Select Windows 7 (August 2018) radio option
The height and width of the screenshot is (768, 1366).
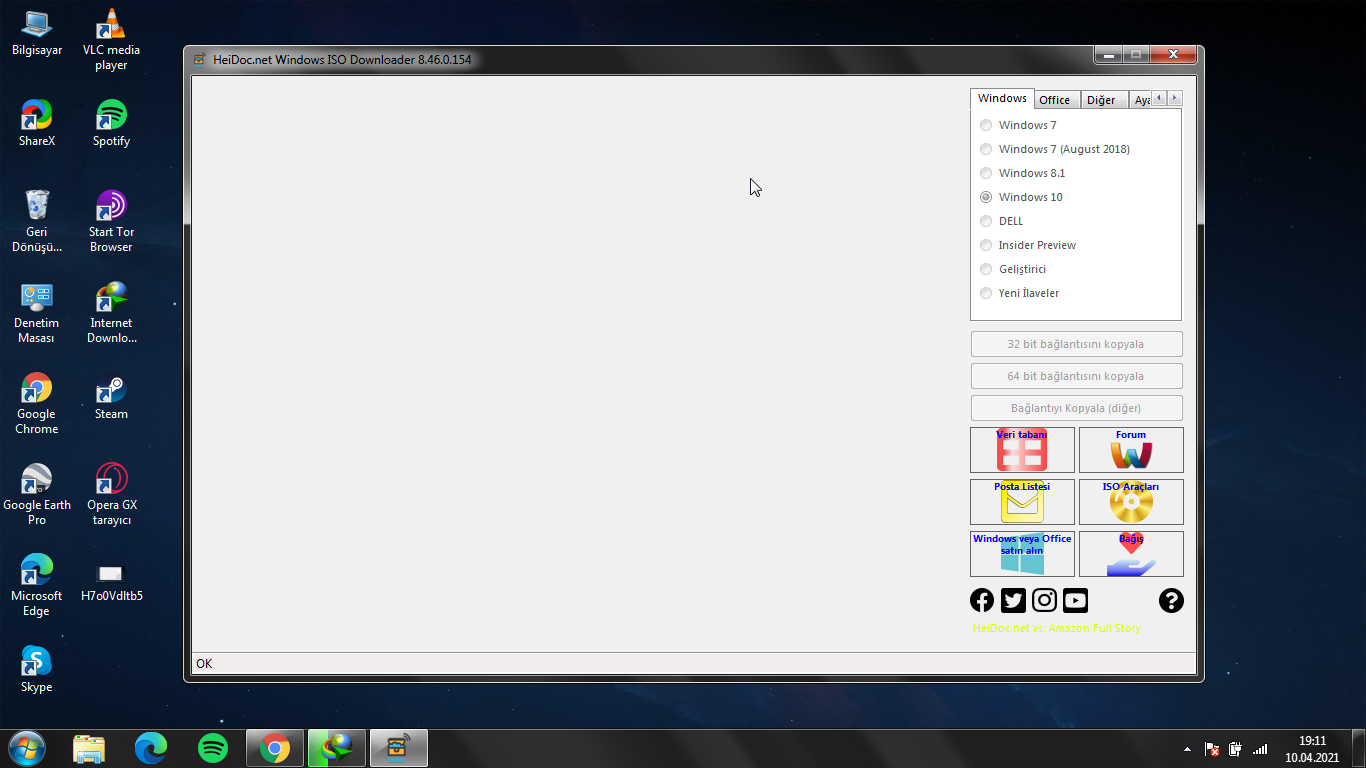(986, 149)
